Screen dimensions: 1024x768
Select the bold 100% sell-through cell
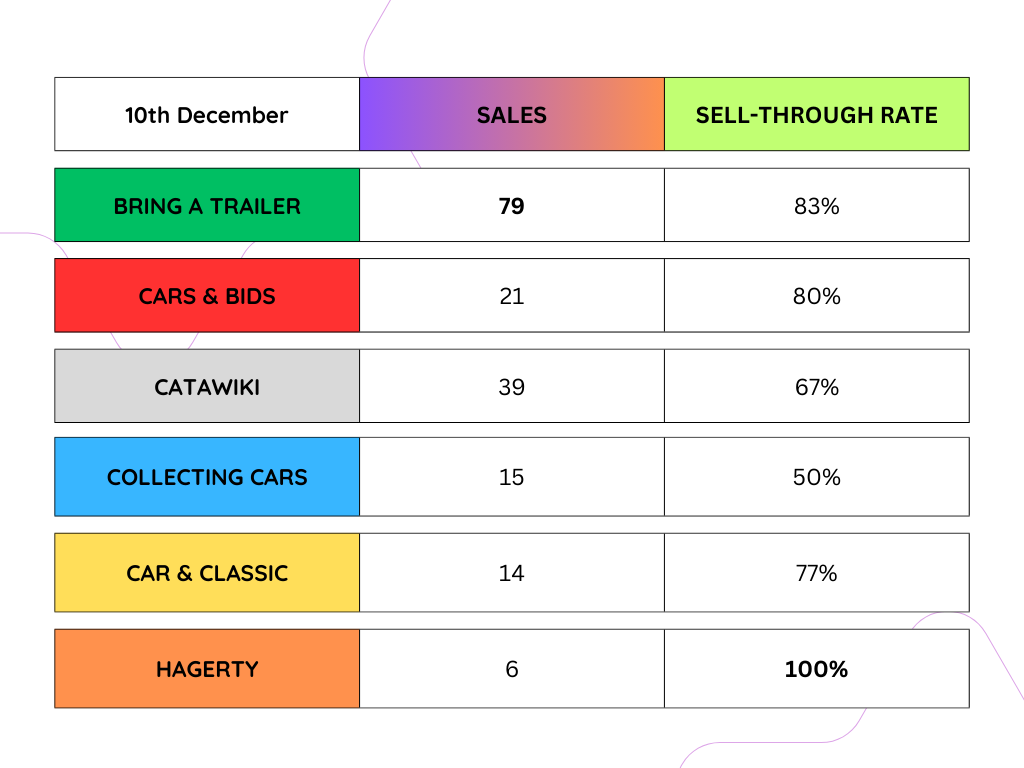[816, 669]
